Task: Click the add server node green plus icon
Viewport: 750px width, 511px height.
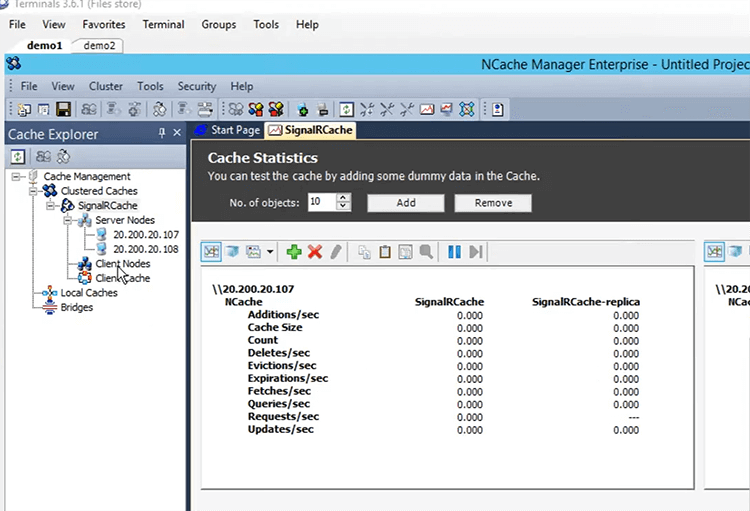Action: [302, 110]
